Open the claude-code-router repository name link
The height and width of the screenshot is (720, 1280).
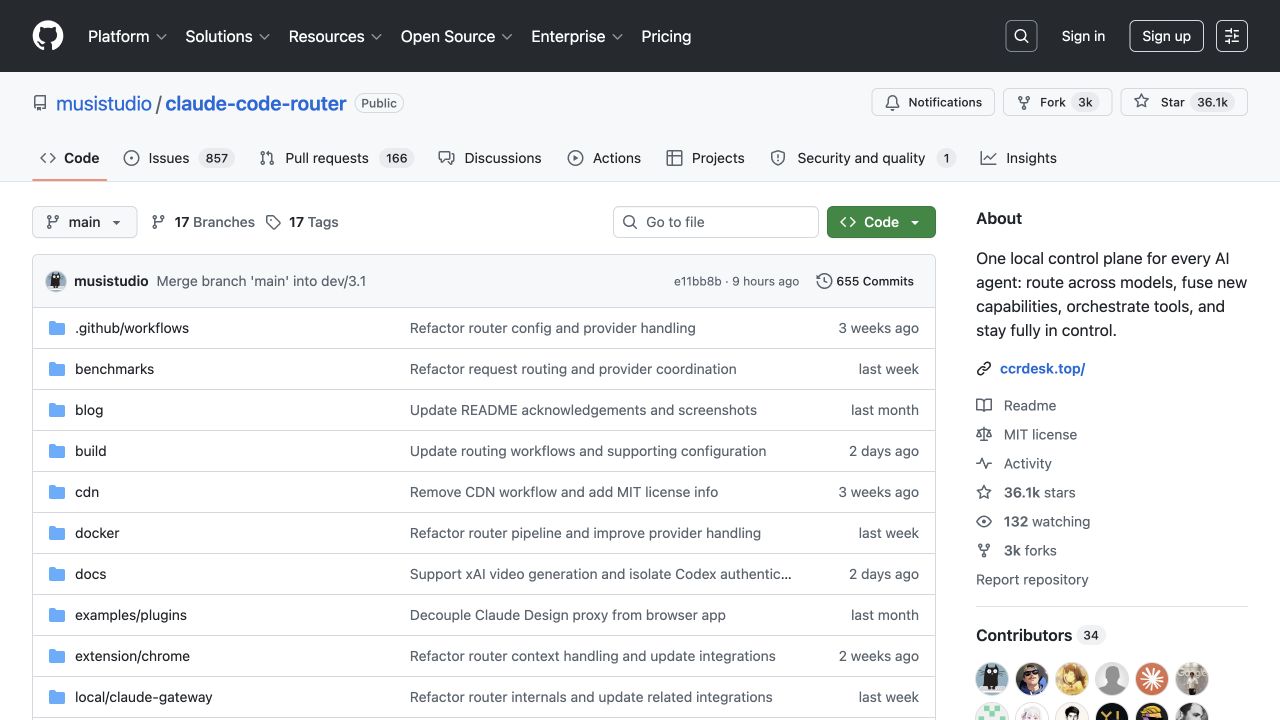point(256,103)
